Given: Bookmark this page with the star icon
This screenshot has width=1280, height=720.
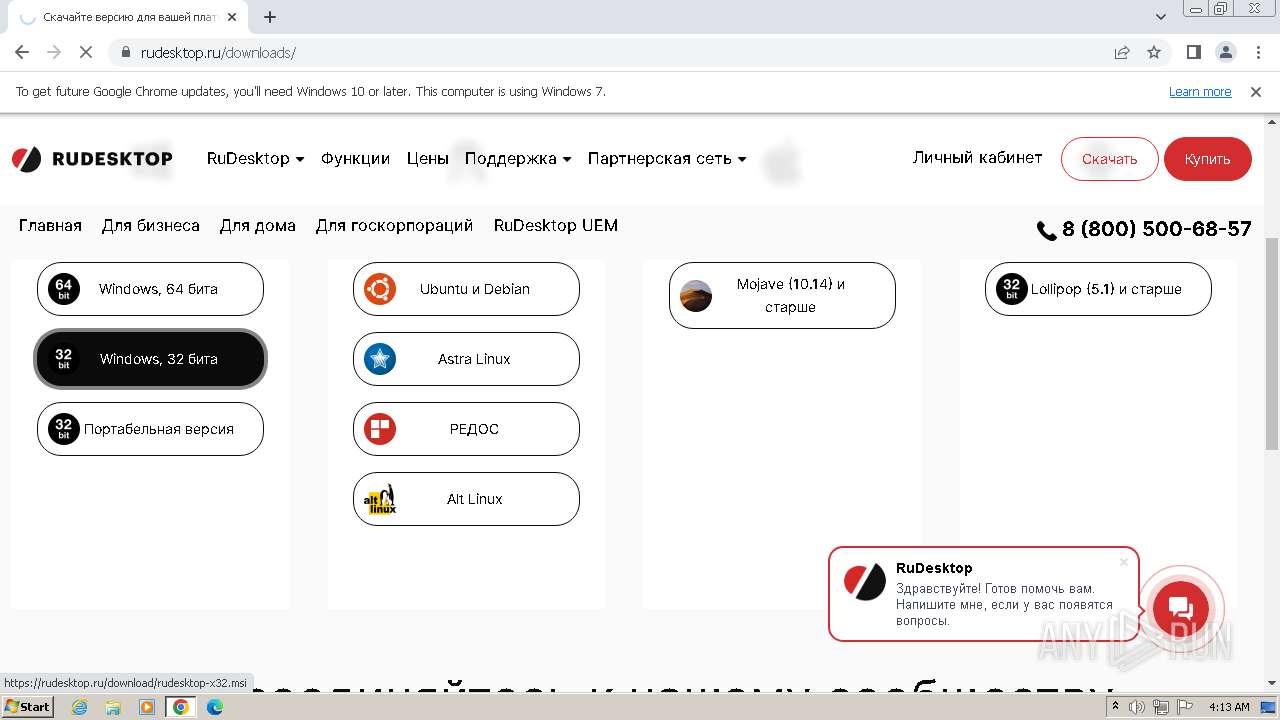Looking at the screenshot, I should 1154,52.
